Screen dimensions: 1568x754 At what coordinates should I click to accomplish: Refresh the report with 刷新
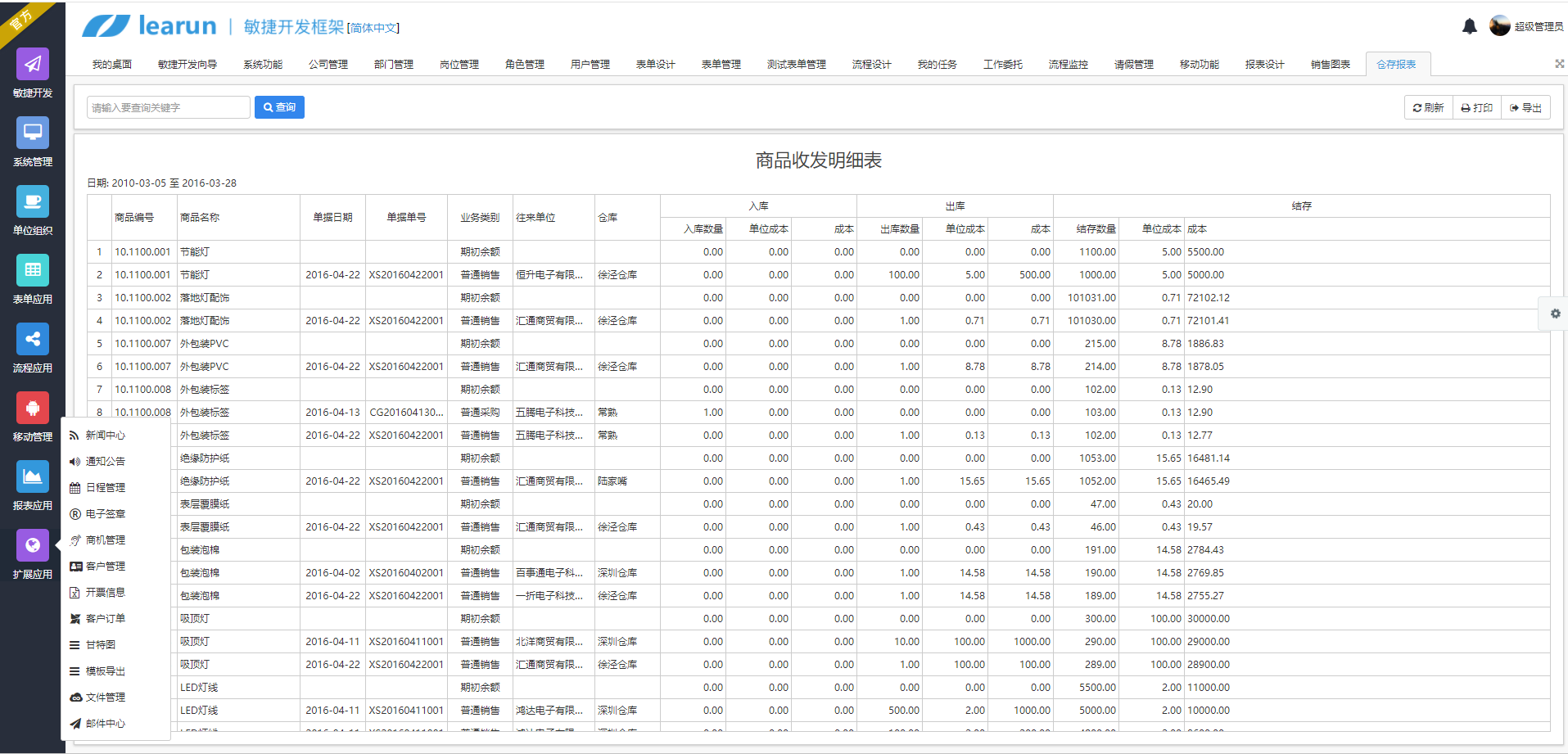[x=1428, y=107]
